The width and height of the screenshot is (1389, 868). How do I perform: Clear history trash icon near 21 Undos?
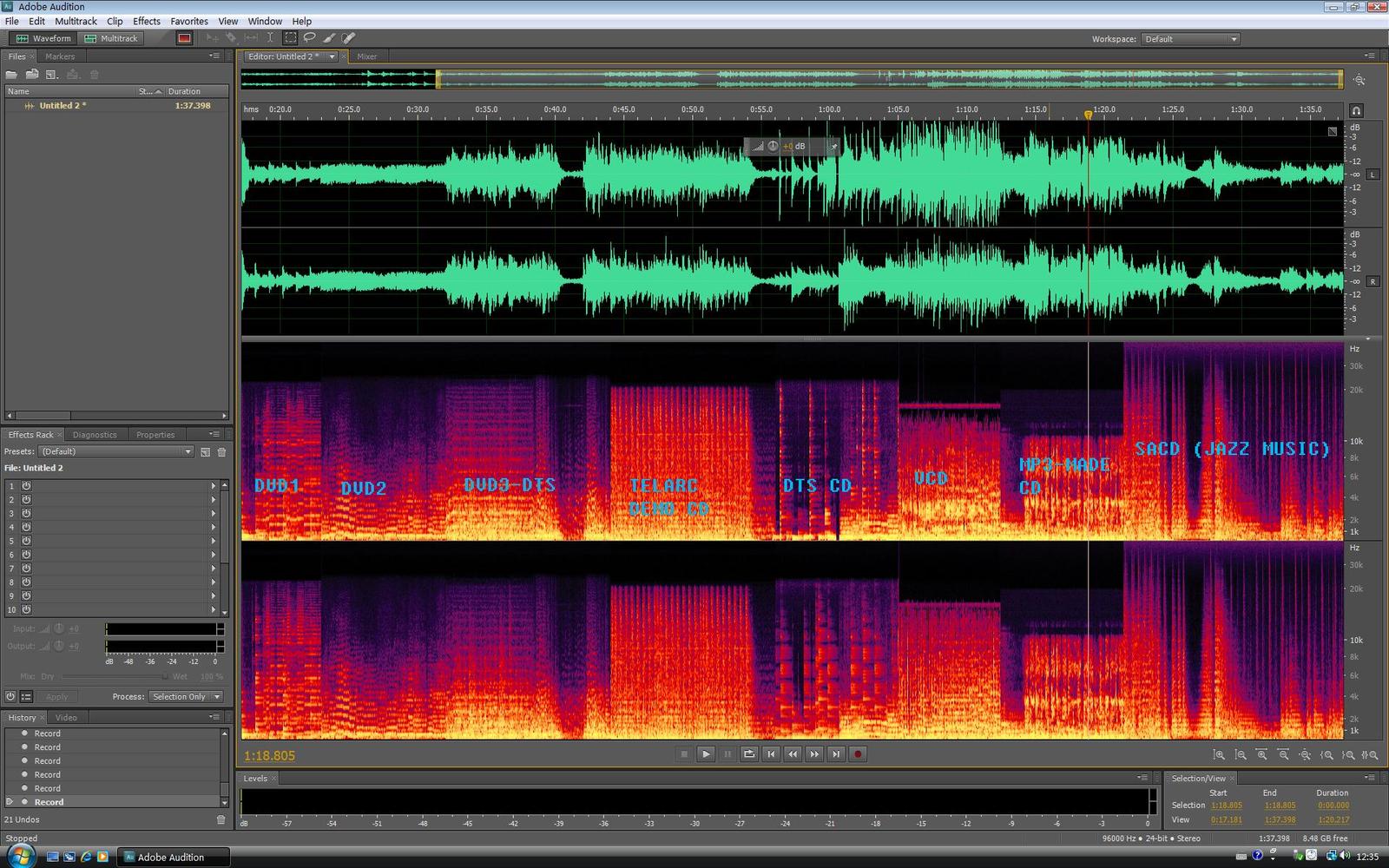point(221,819)
